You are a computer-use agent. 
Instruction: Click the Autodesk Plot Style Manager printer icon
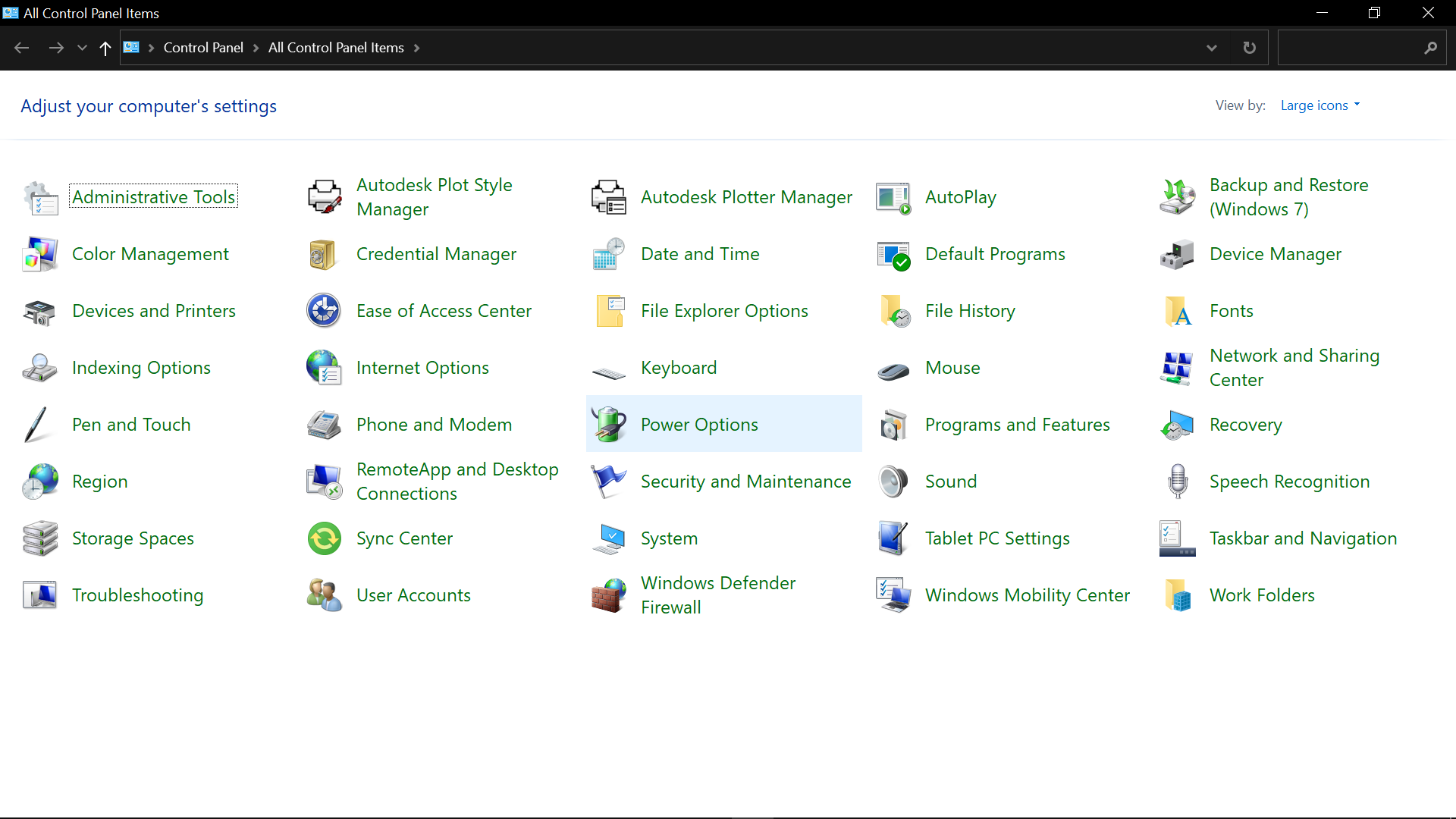click(325, 197)
